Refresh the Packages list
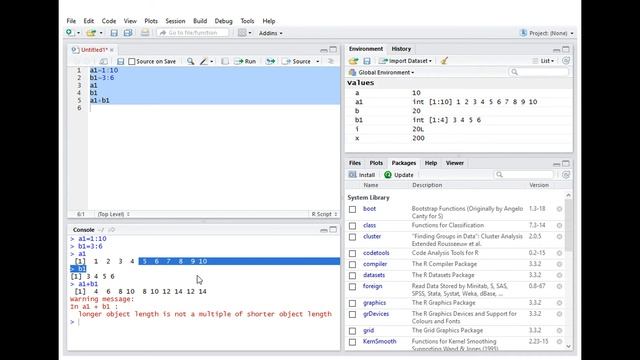This screenshot has height=360, width=640. [x=566, y=175]
